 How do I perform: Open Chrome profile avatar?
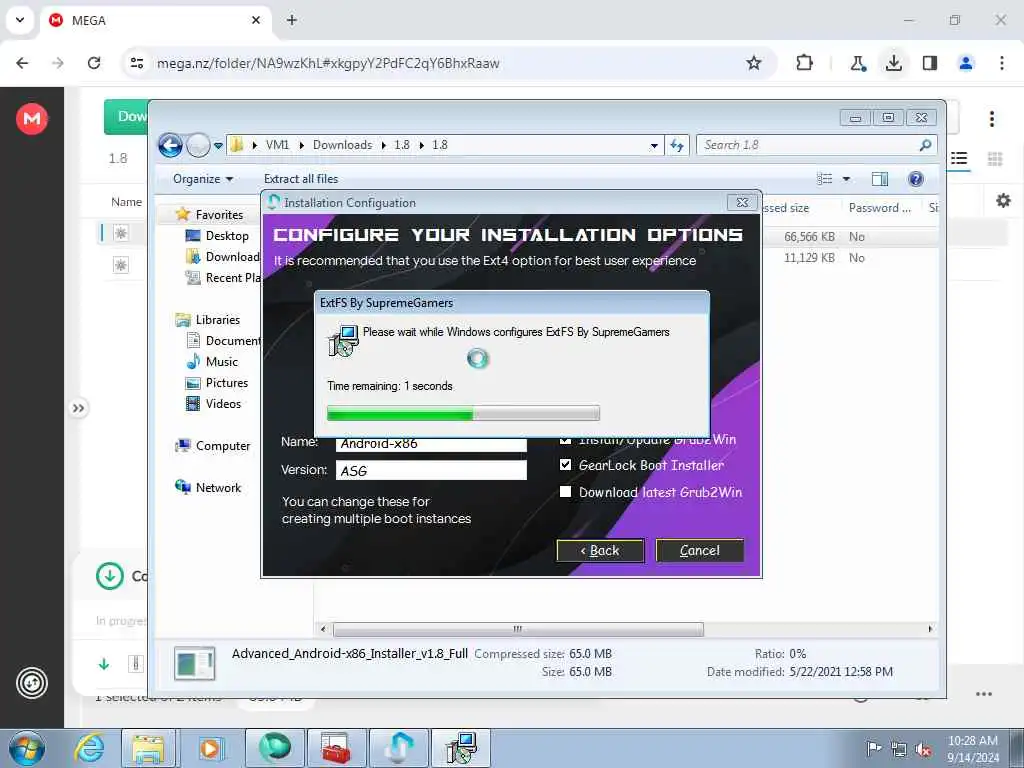pos(965,63)
